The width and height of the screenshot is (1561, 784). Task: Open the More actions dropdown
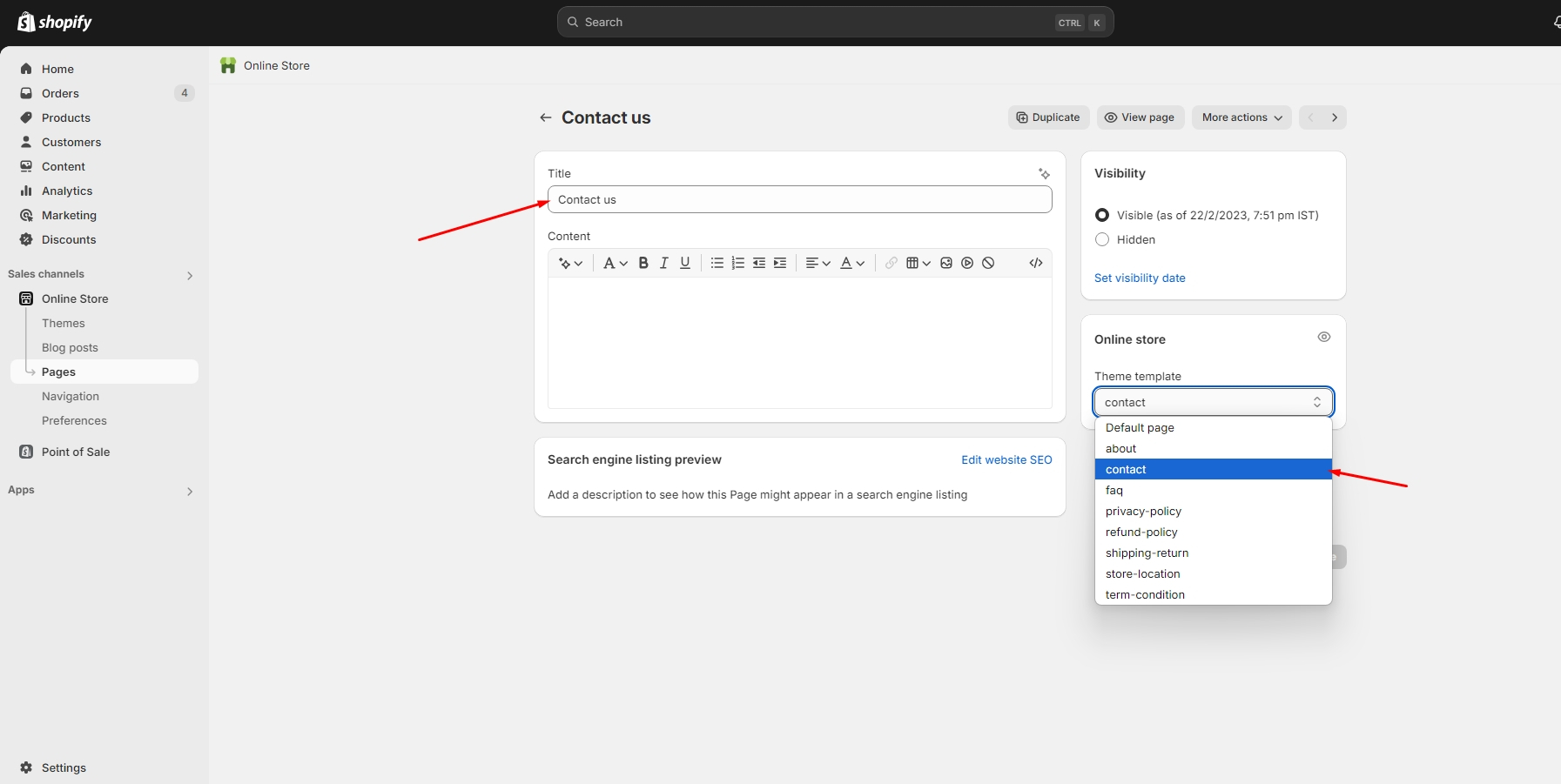pyautogui.click(x=1241, y=117)
